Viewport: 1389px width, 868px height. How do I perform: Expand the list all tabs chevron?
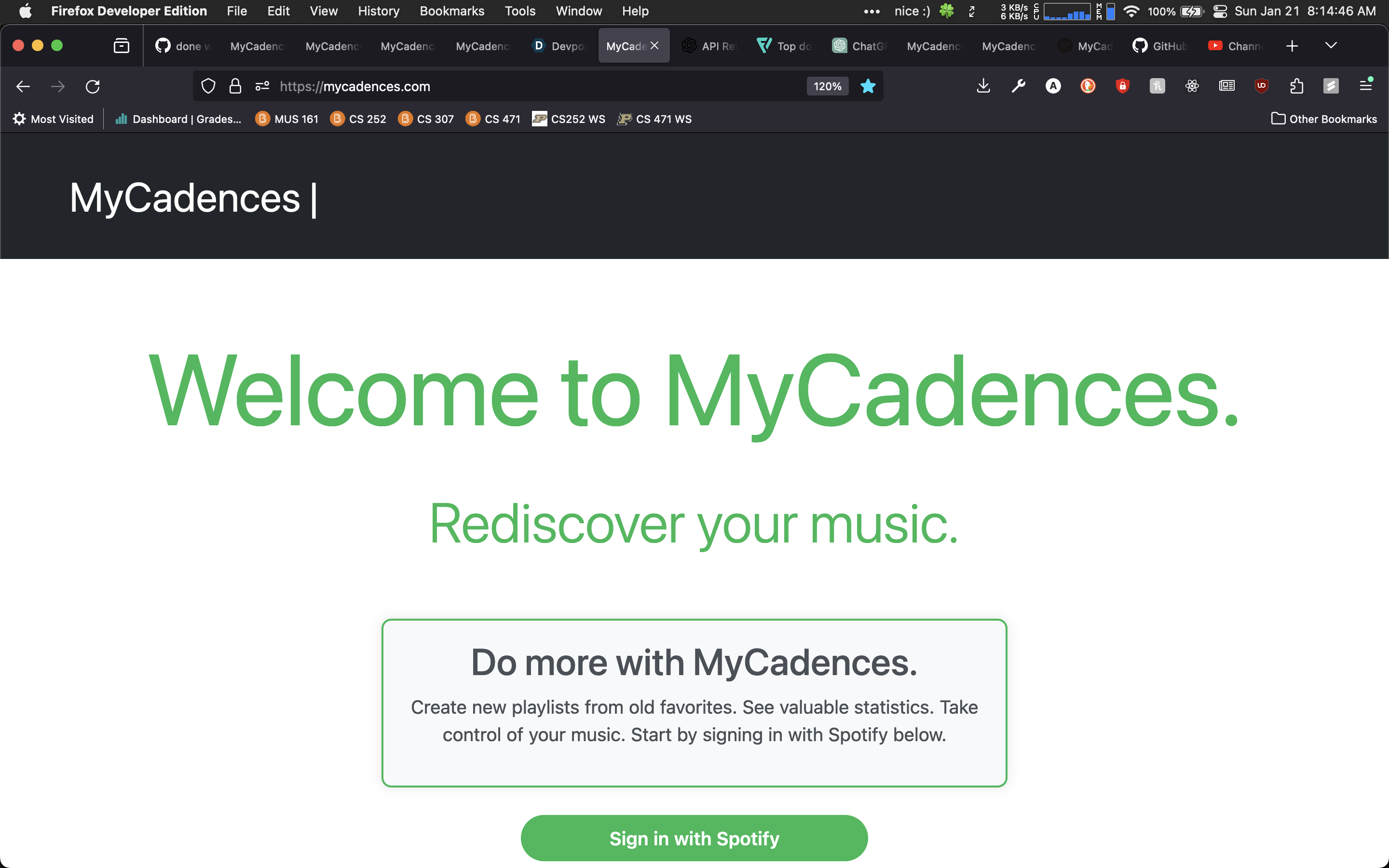click(1331, 46)
